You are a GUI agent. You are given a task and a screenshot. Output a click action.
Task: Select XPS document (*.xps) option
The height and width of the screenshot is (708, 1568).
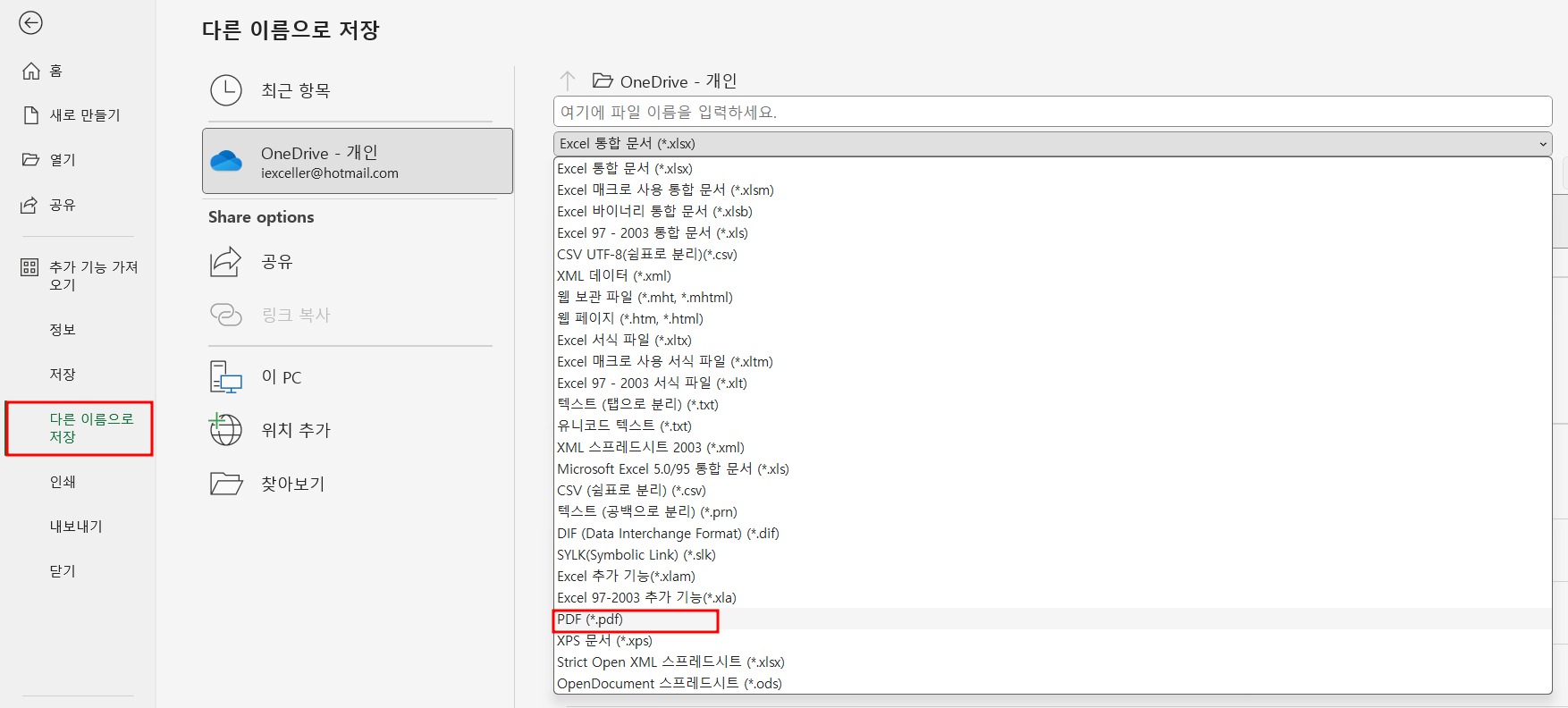click(604, 641)
